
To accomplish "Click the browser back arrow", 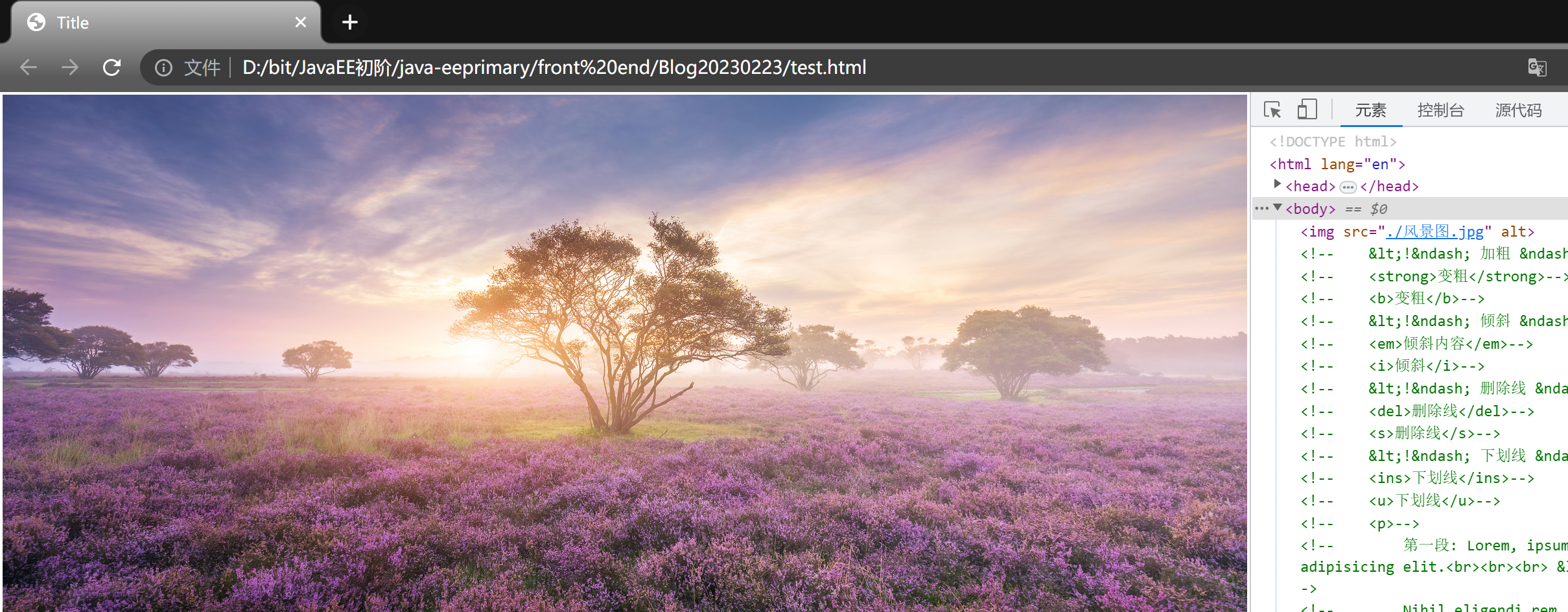I will [x=29, y=67].
